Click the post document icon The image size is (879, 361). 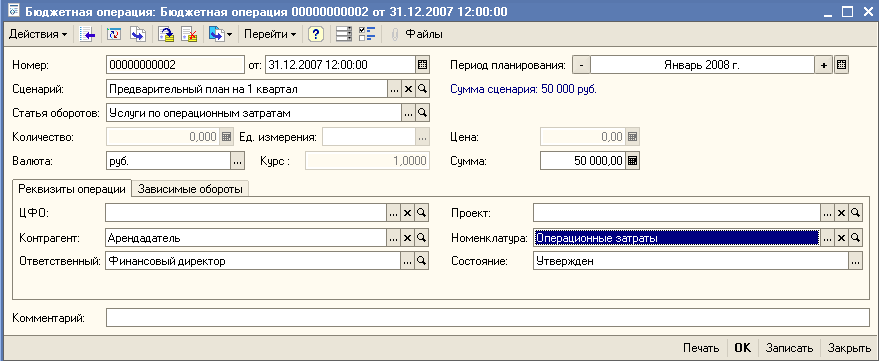[166, 34]
